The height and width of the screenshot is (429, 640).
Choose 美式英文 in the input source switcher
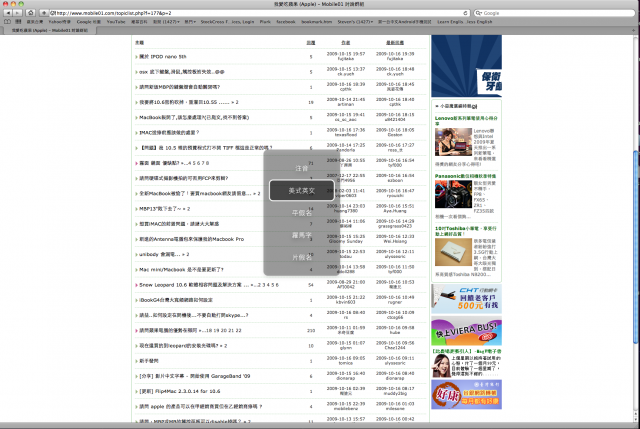pos(302,191)
